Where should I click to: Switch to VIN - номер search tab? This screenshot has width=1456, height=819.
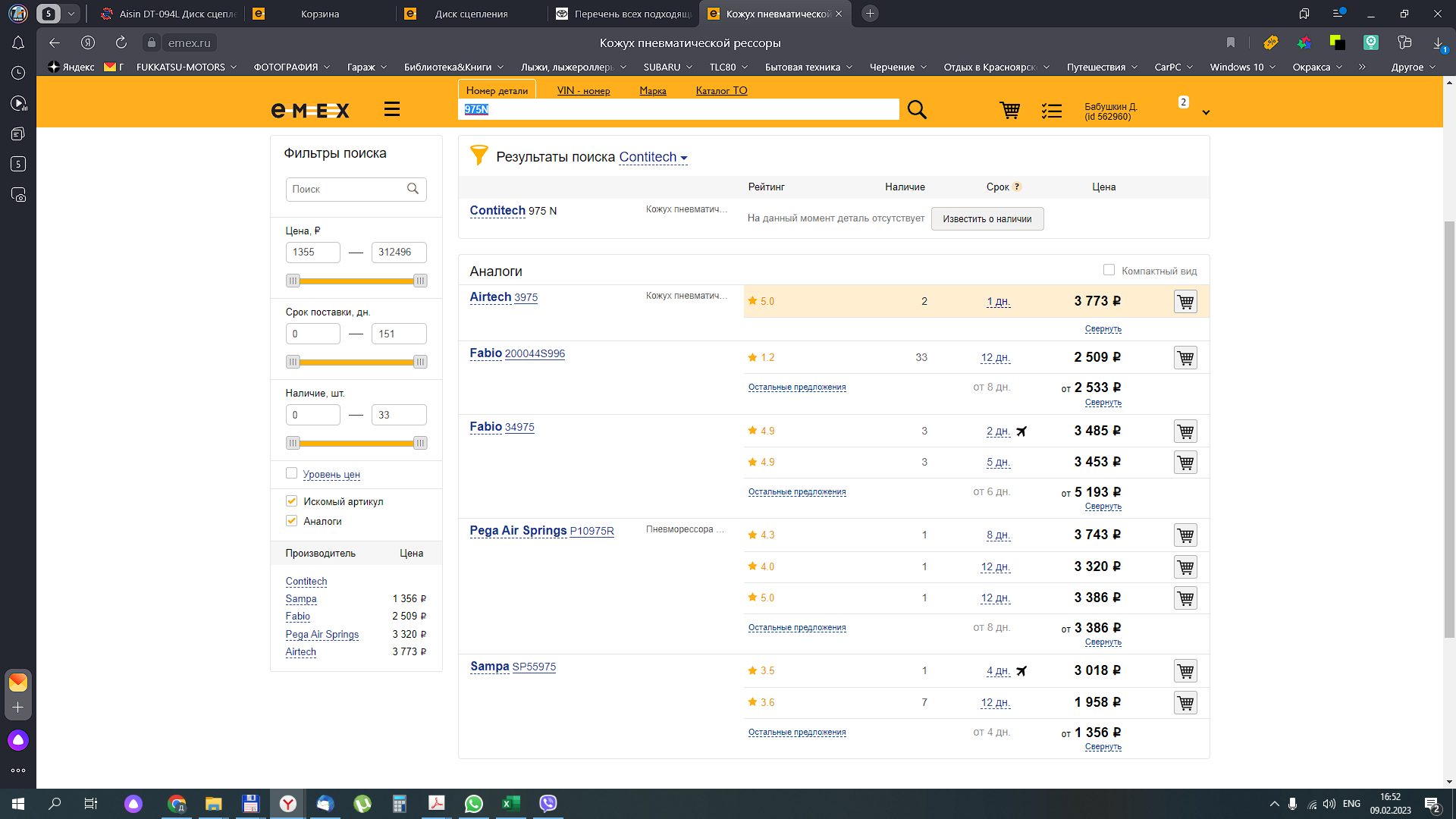583,90
